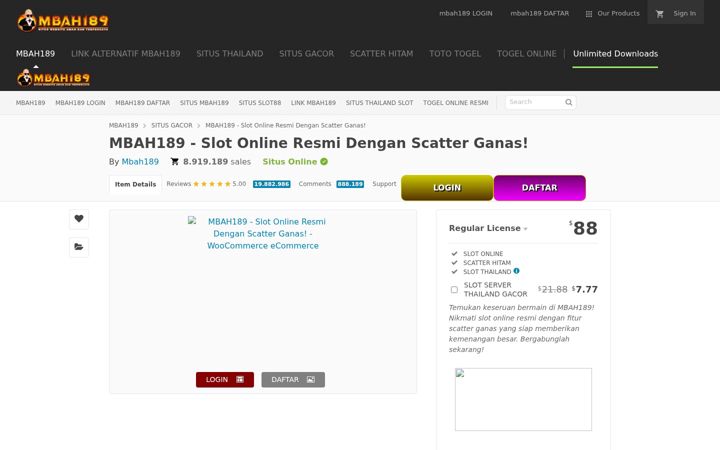Click the shopping cart icon in the header
Viewport: 720px width, 450px height.
pyautogui.click(x=660, y=14)
